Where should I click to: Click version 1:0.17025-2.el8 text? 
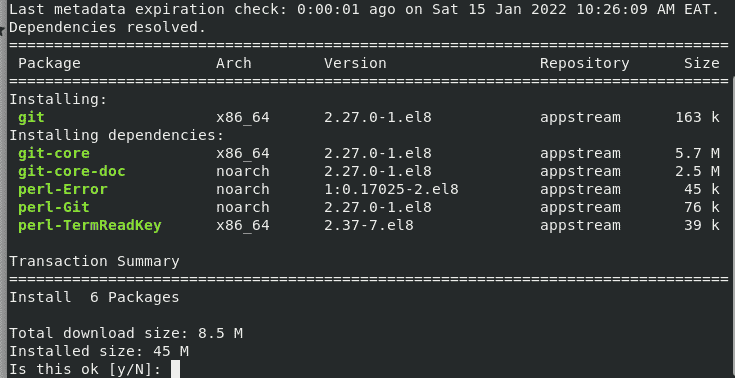pos(391,189)
